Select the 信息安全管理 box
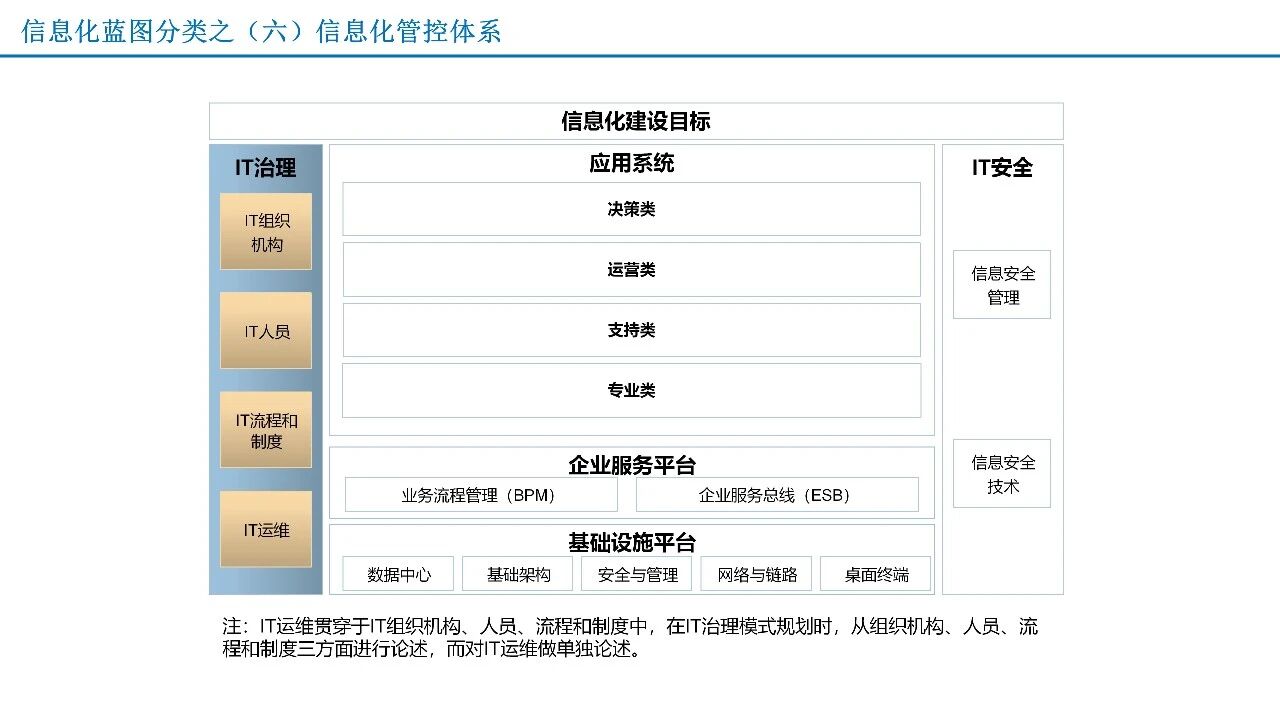This screenshot has height=720, width=1280. click(1002, 285)
